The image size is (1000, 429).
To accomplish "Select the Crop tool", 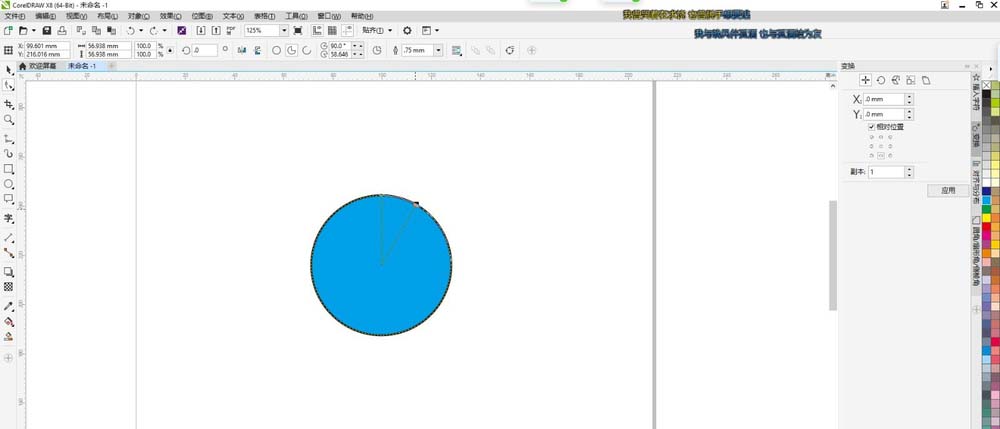I will click(8, 104).
